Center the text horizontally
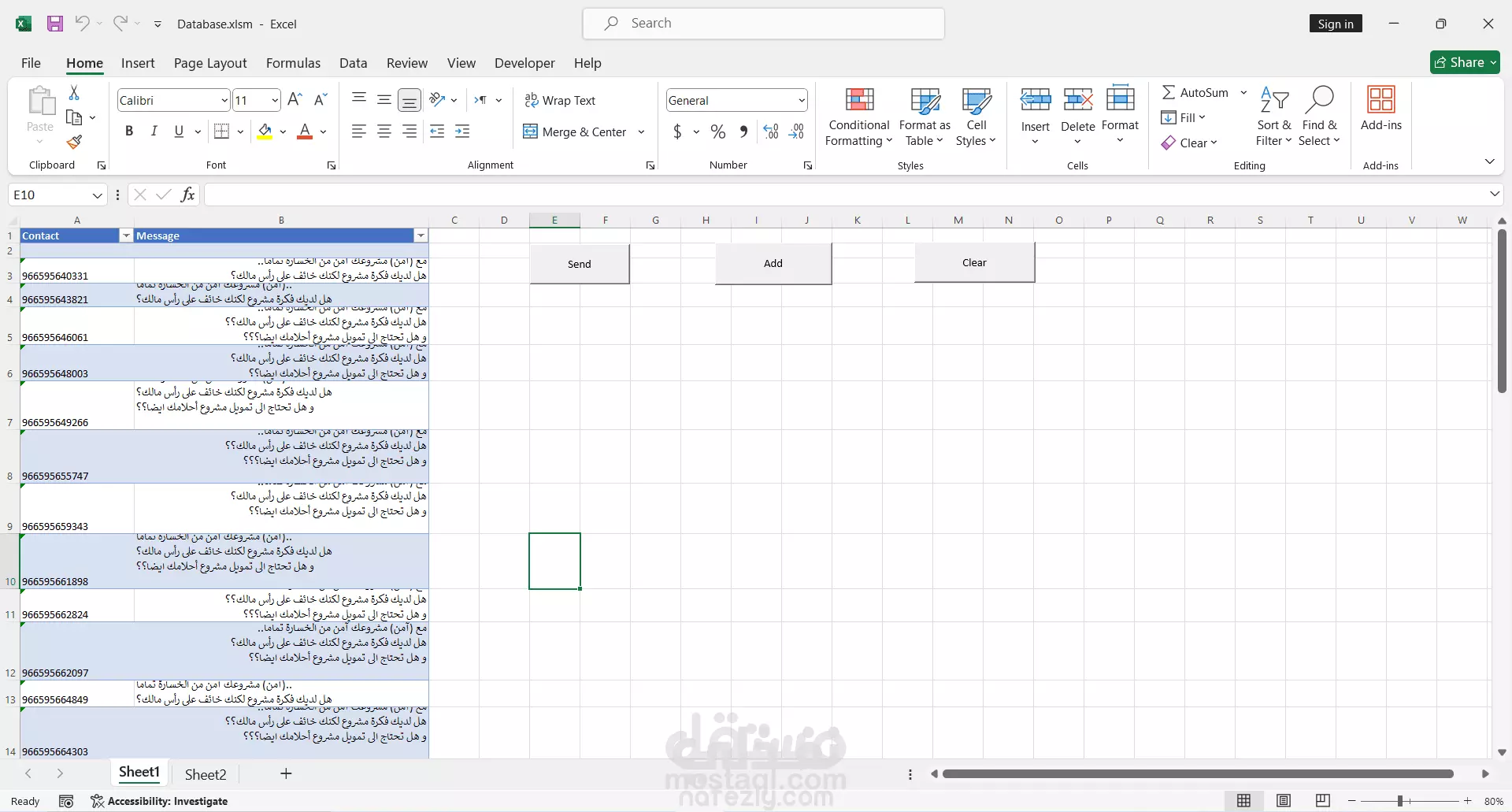Image resolution: width=1512 pixels, height=812 pixels. tap(384, 132)
